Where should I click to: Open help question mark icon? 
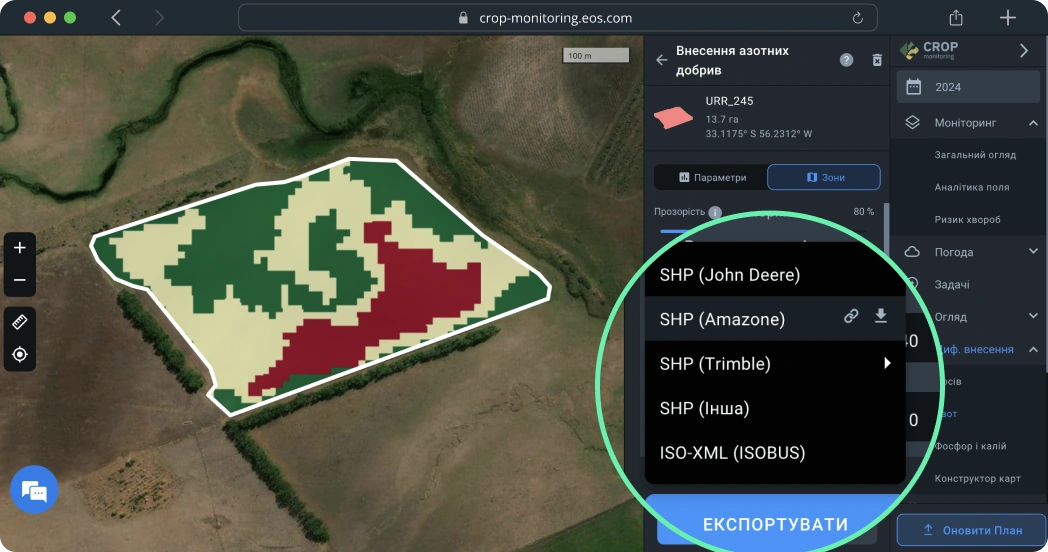[846, 60]
